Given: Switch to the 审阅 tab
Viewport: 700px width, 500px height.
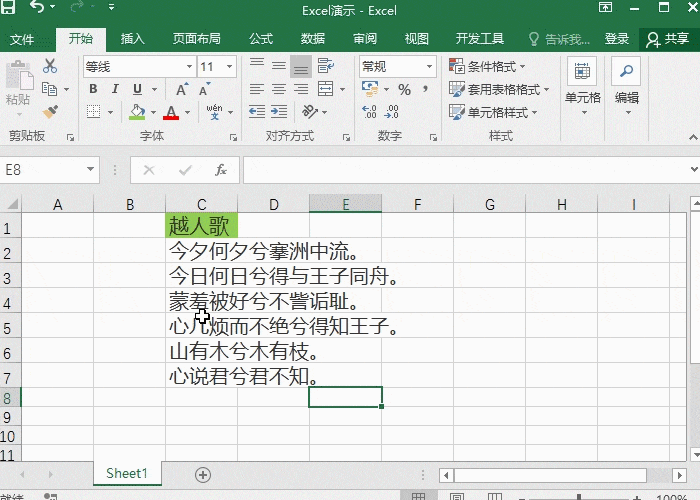Looking at the screenshot, I should tap(365, 39).
